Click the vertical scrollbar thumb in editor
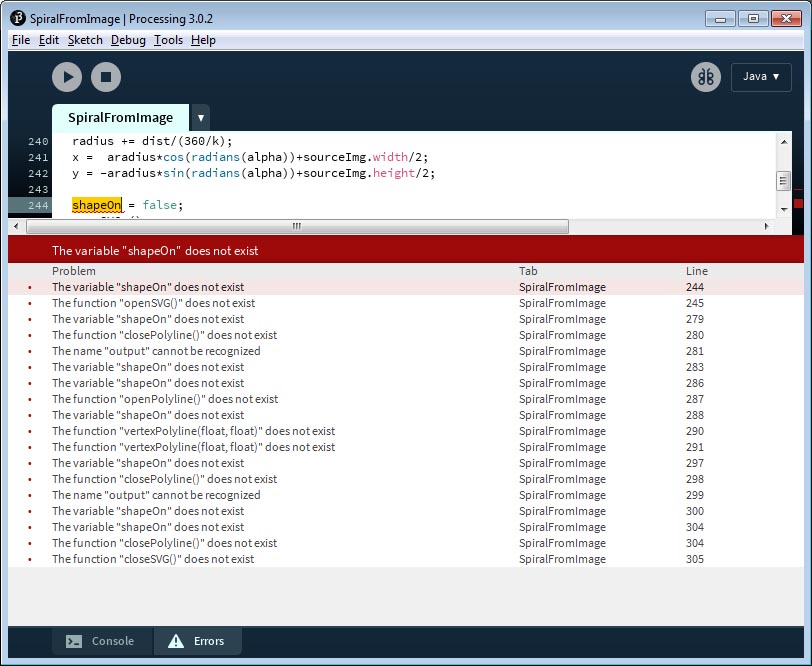 (x=784, y=181)
